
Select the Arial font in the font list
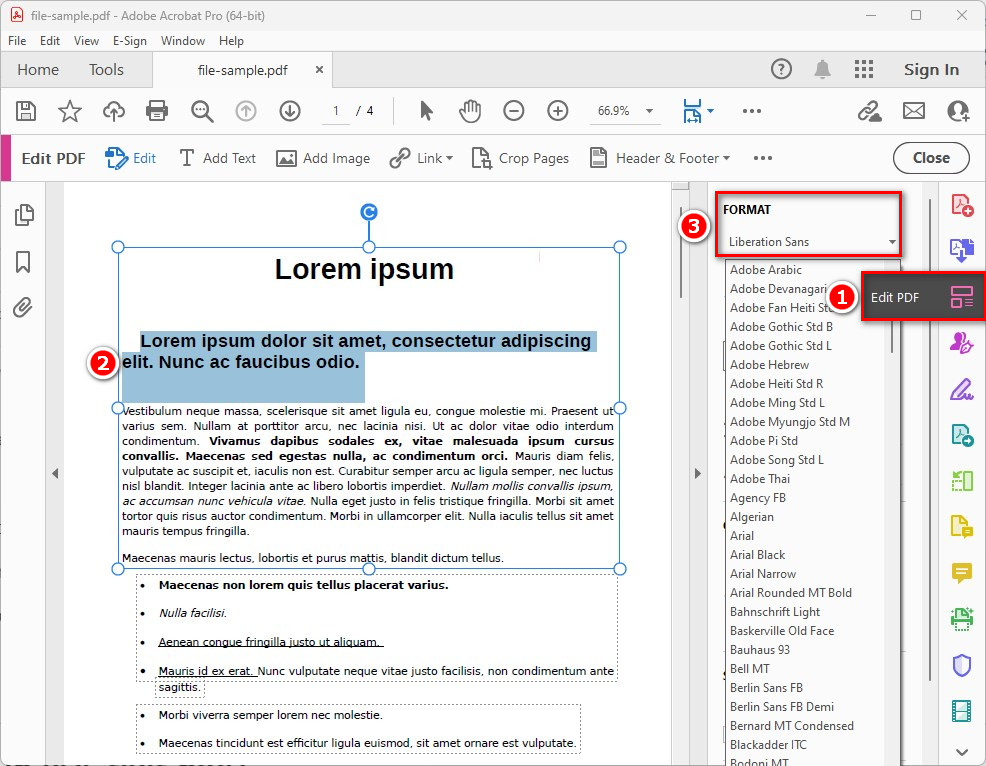(x=742, y=535)
